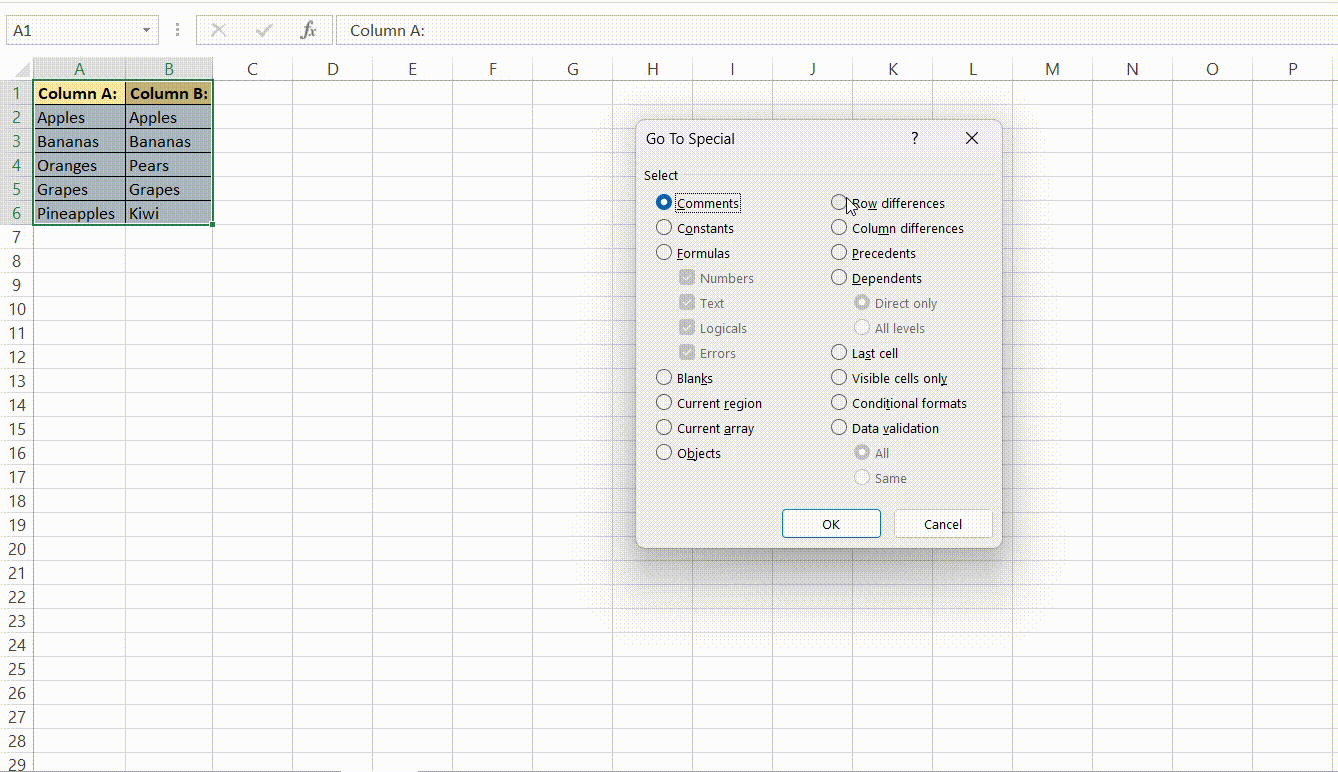
Task: Click the OK button
Action: point(831,523)
